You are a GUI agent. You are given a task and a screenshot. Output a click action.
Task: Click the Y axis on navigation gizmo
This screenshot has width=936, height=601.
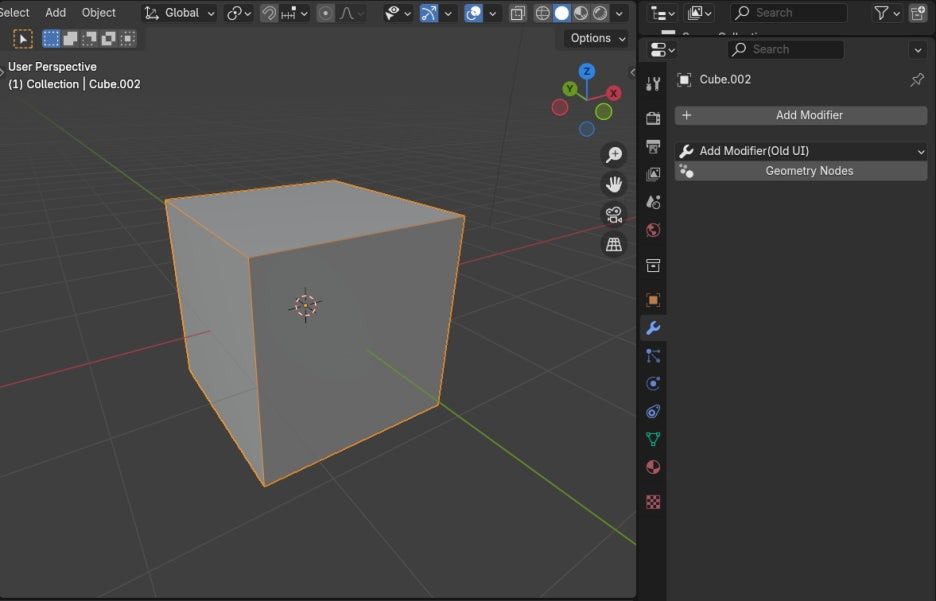tap(570, 89)
